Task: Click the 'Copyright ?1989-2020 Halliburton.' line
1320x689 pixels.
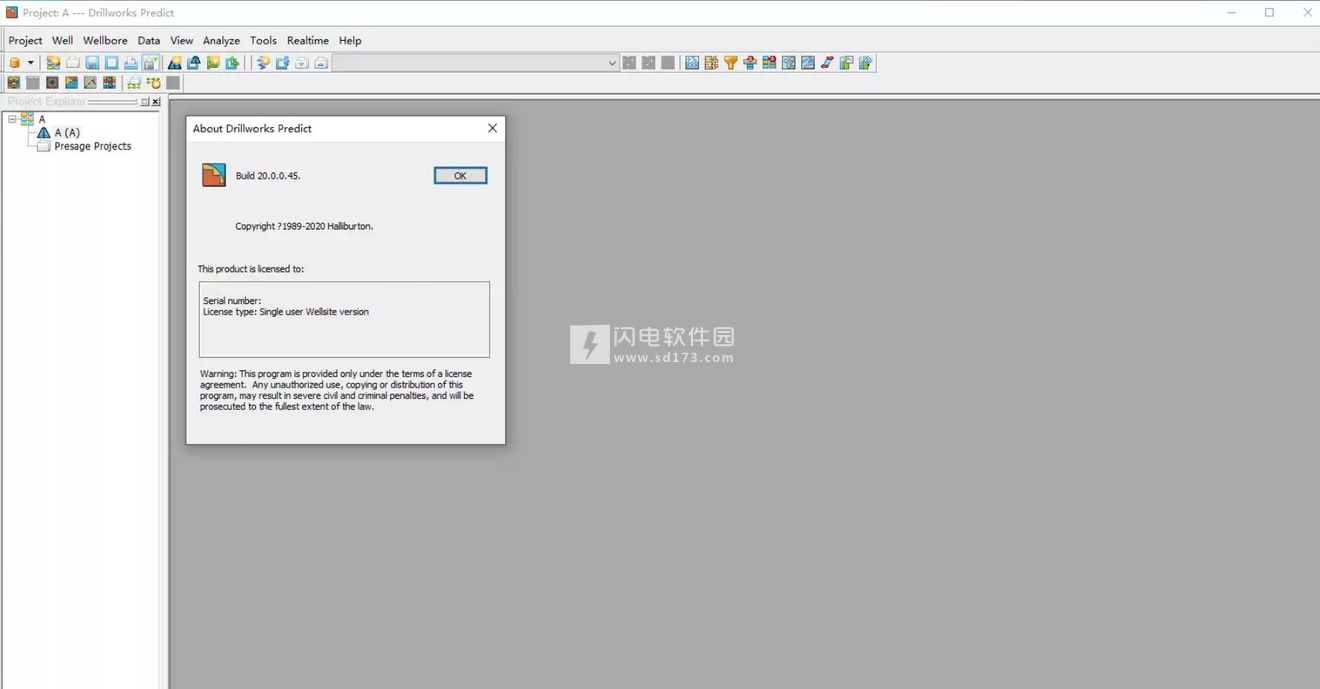Action: [x=304, y=226]
